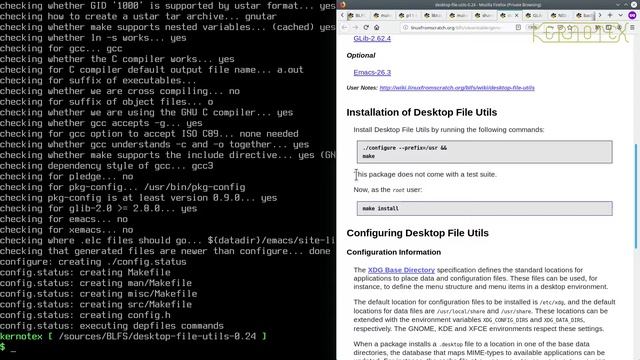Click 'checking for pkg-config' terminal line

coord(122,187)
